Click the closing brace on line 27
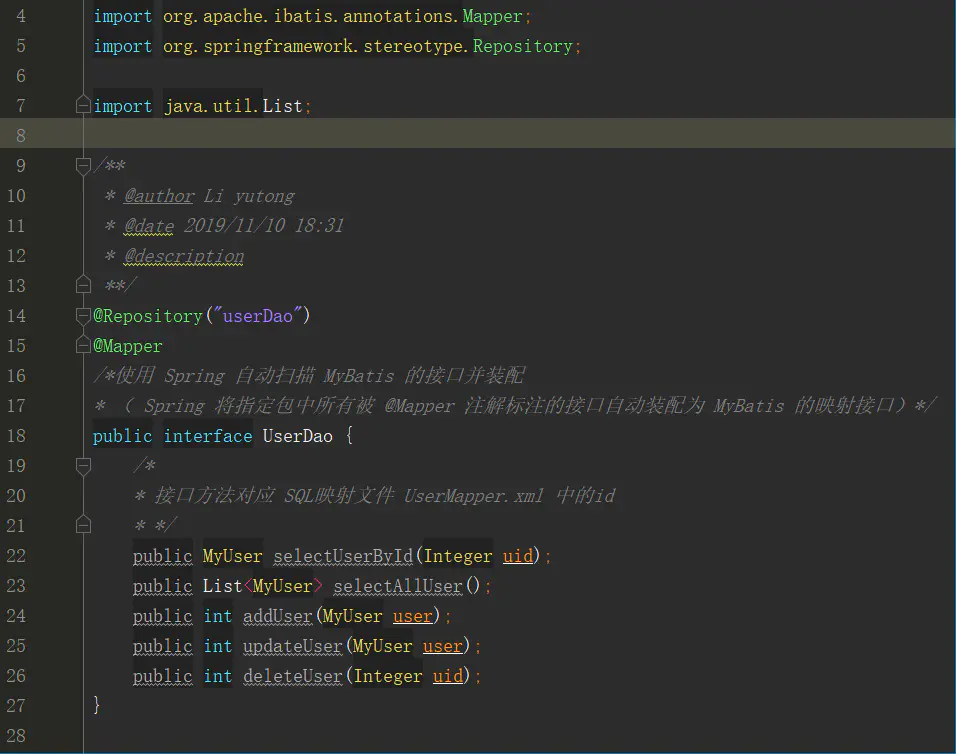 pos(96,705)
